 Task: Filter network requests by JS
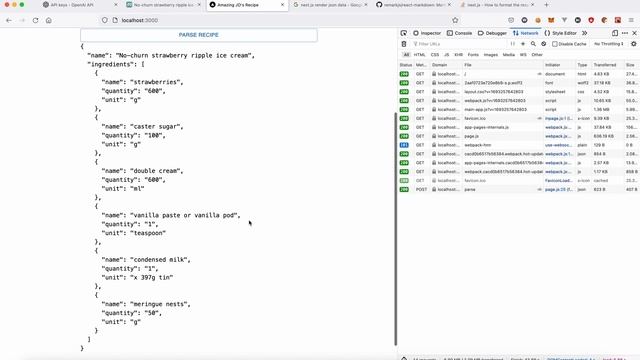coord(447,55)
